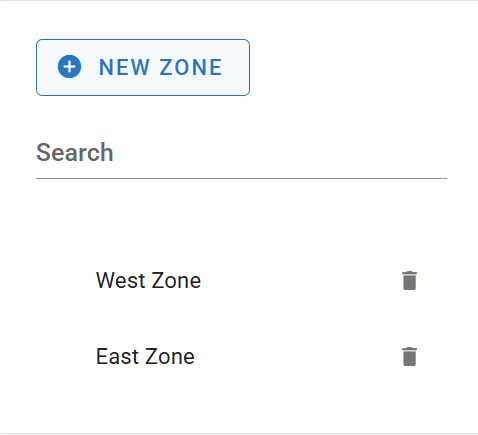Click the East Zone name text
Image resolution: width=478 pixels, height=435 pixels.
pyautogui.click(x=145, y=356)
